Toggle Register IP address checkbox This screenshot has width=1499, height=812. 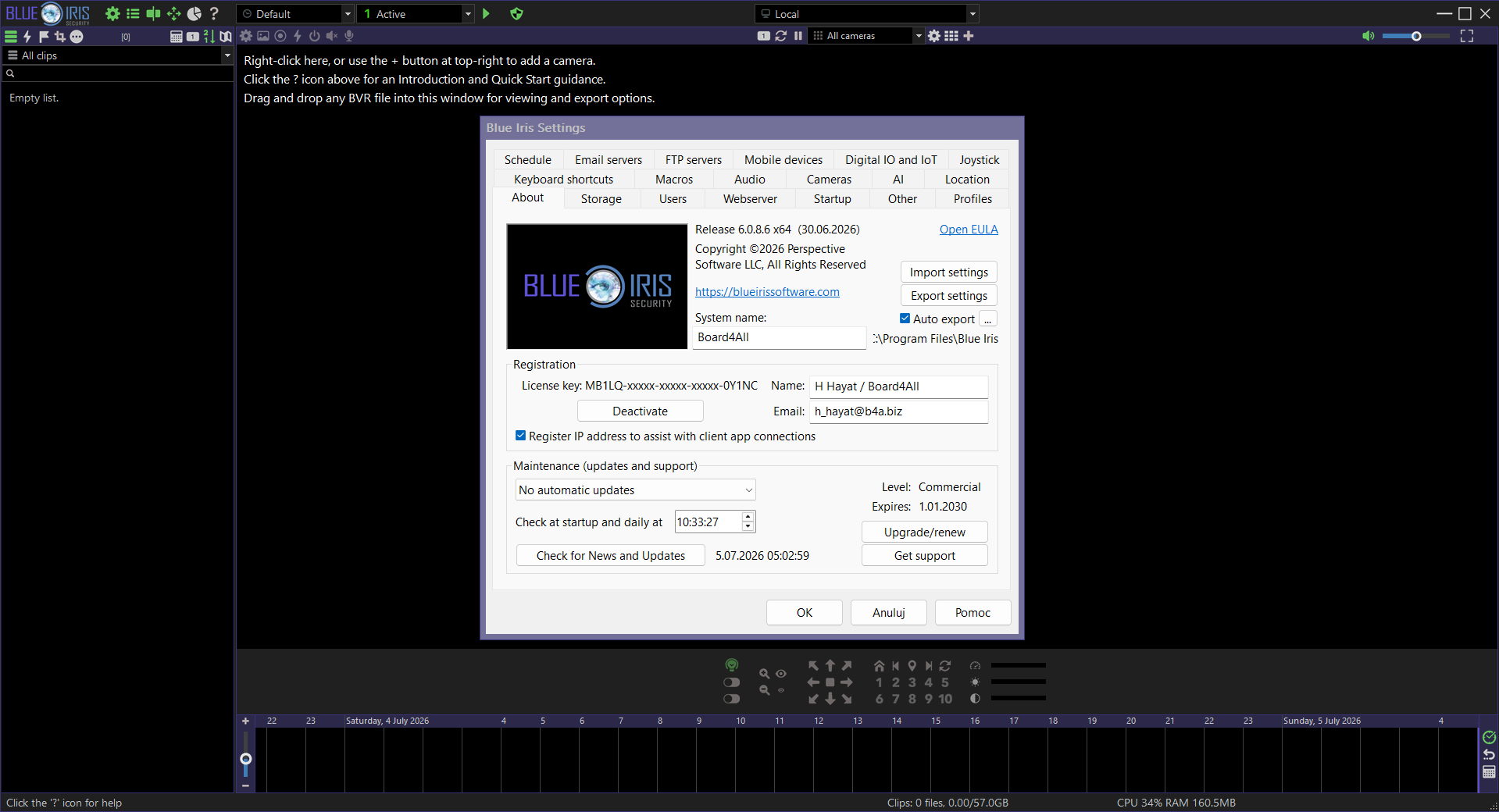pos(520,436)
